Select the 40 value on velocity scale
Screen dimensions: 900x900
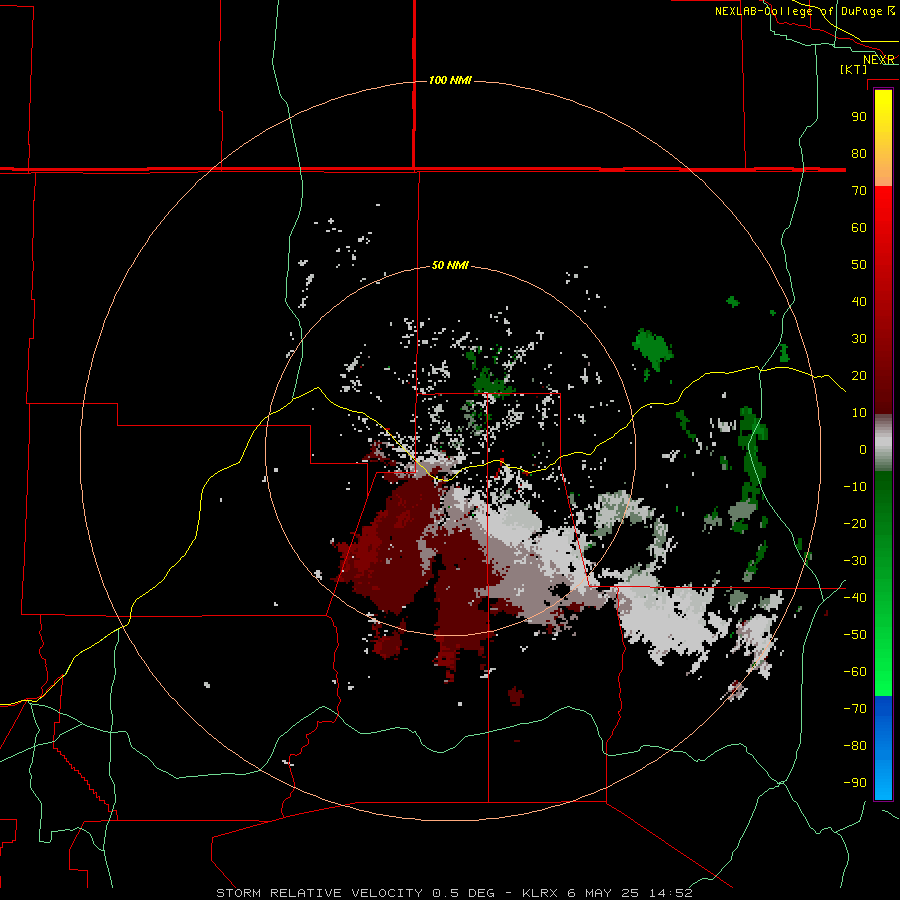[859, 301]
